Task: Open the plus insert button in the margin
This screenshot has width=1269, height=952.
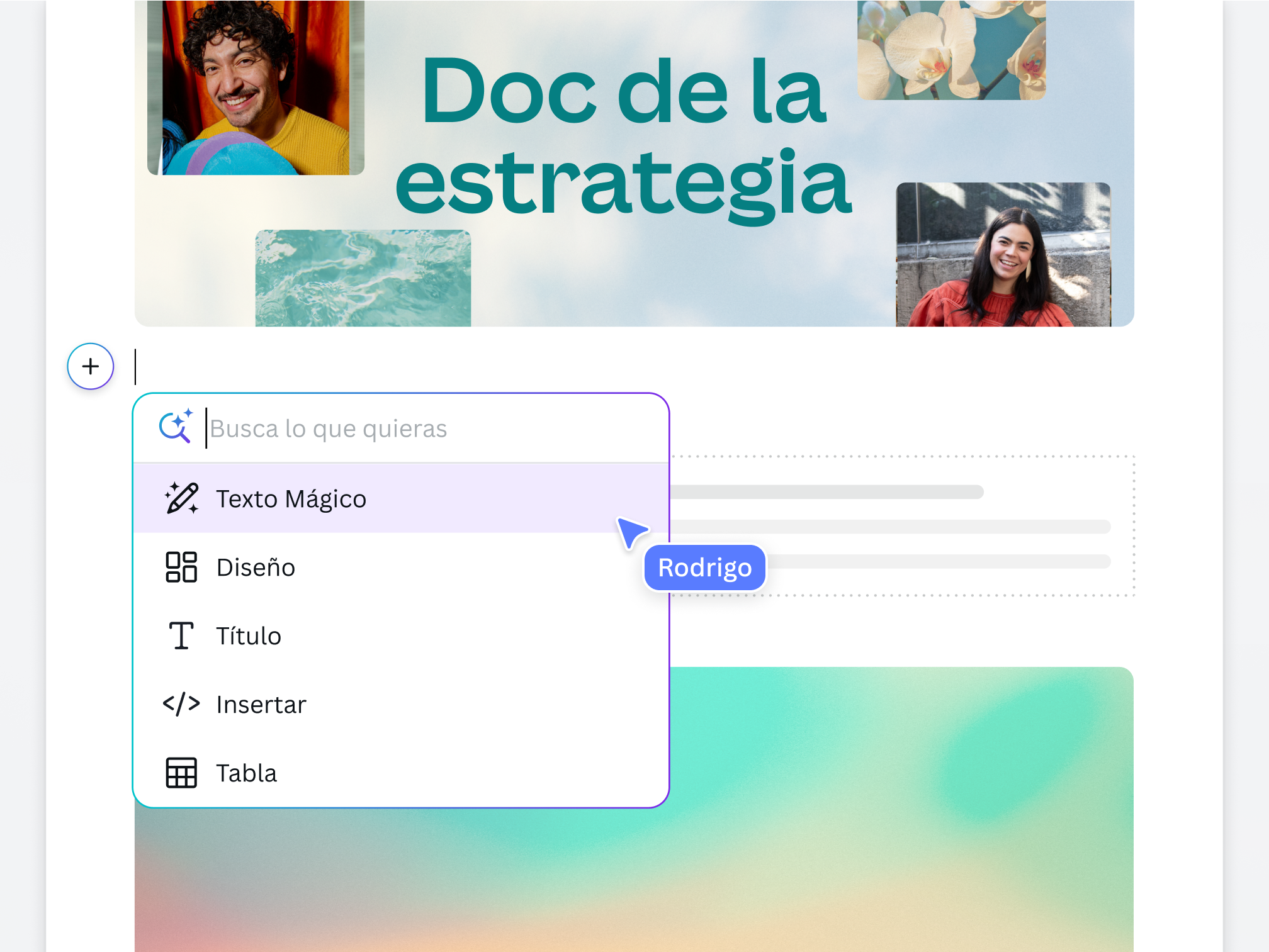Action: (x=90, y=366)
